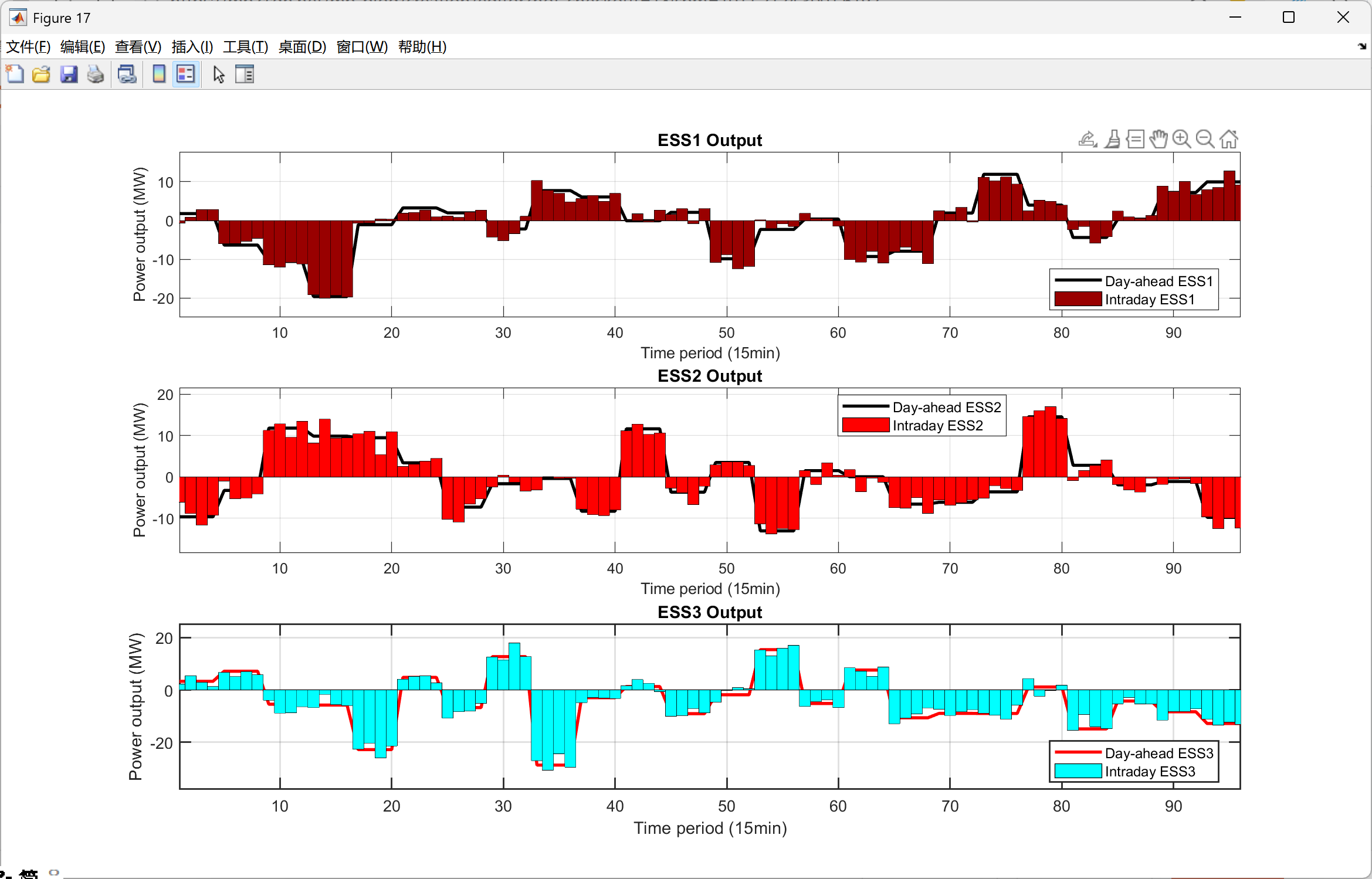This screenshot has height=879, width=1372.
Task: Open the 工具(T) menu
Action: 245,47
